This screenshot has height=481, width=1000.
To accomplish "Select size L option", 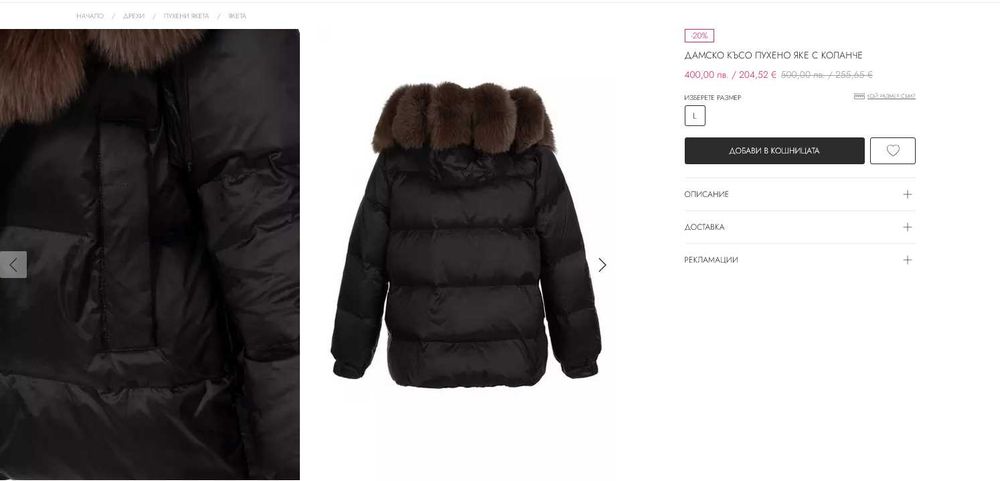I will pos(695,116).
